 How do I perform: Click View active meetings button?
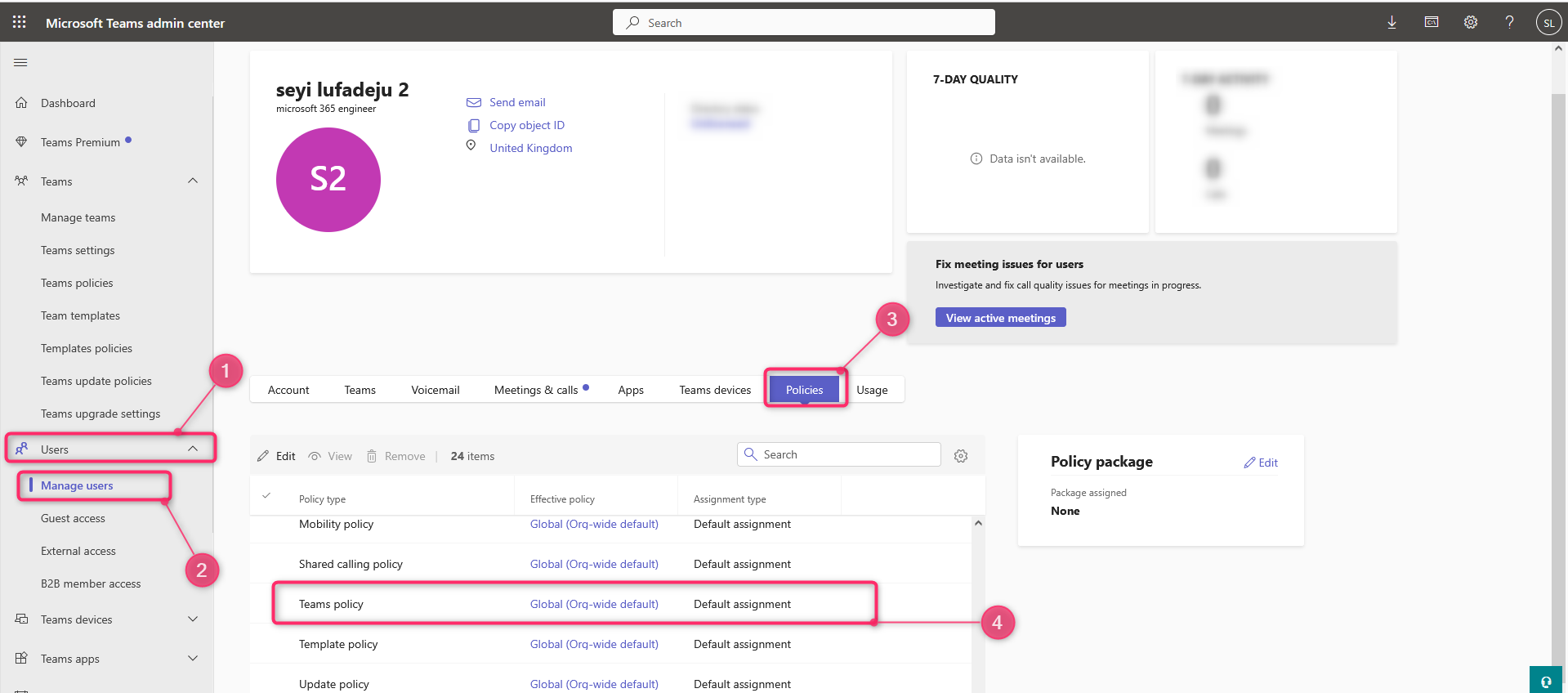pyautogui.click(x=1000, y=318)
